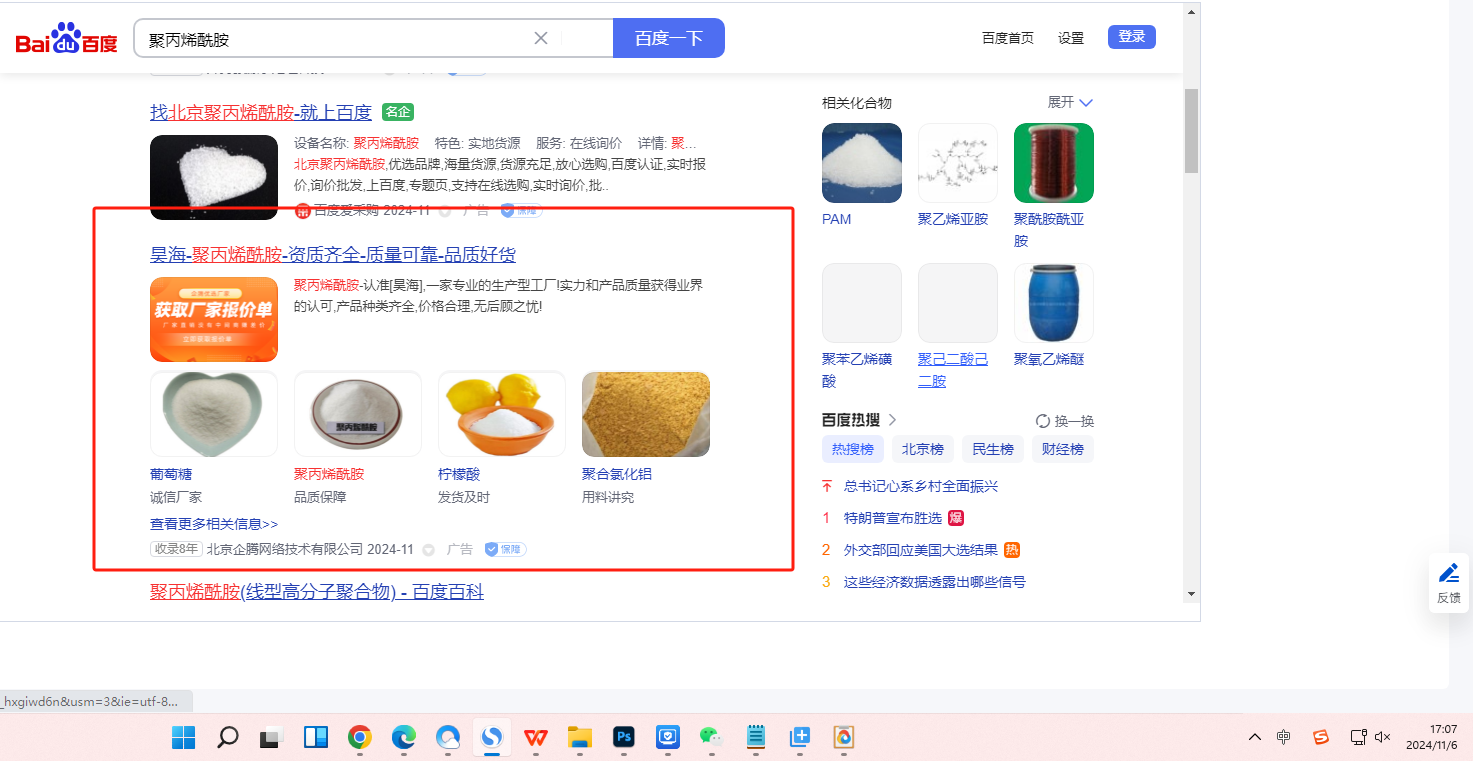This screenshot has height=761, width=1473.
Task: Click the 柠檬酸 product image with lemons
Action: pyautogui.click(x=502, y=414)
